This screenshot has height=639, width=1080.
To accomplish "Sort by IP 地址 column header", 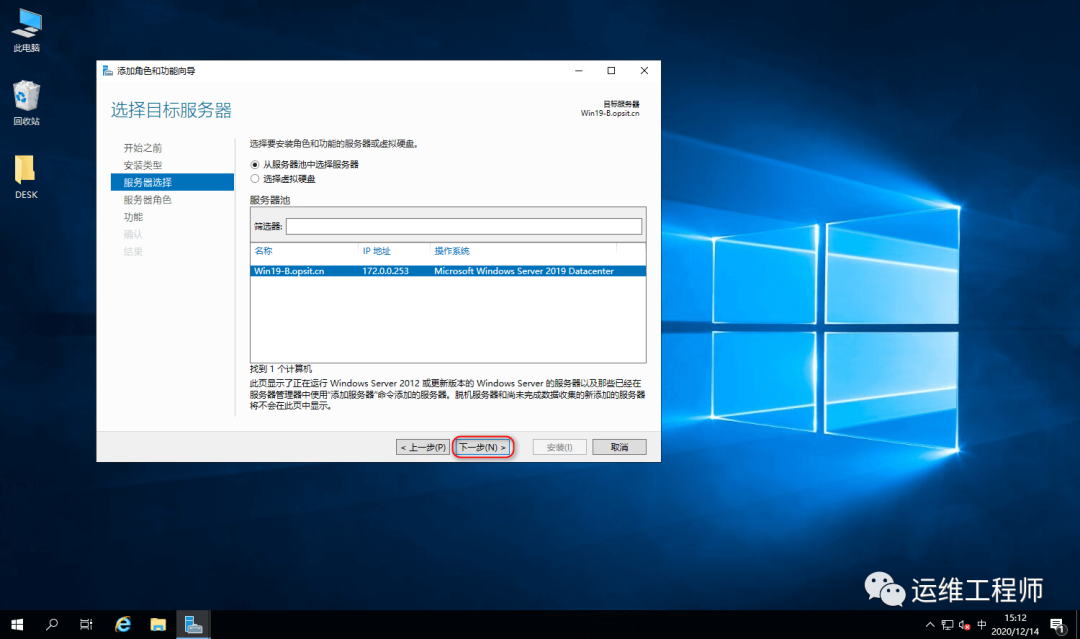I will pos(377,251).
